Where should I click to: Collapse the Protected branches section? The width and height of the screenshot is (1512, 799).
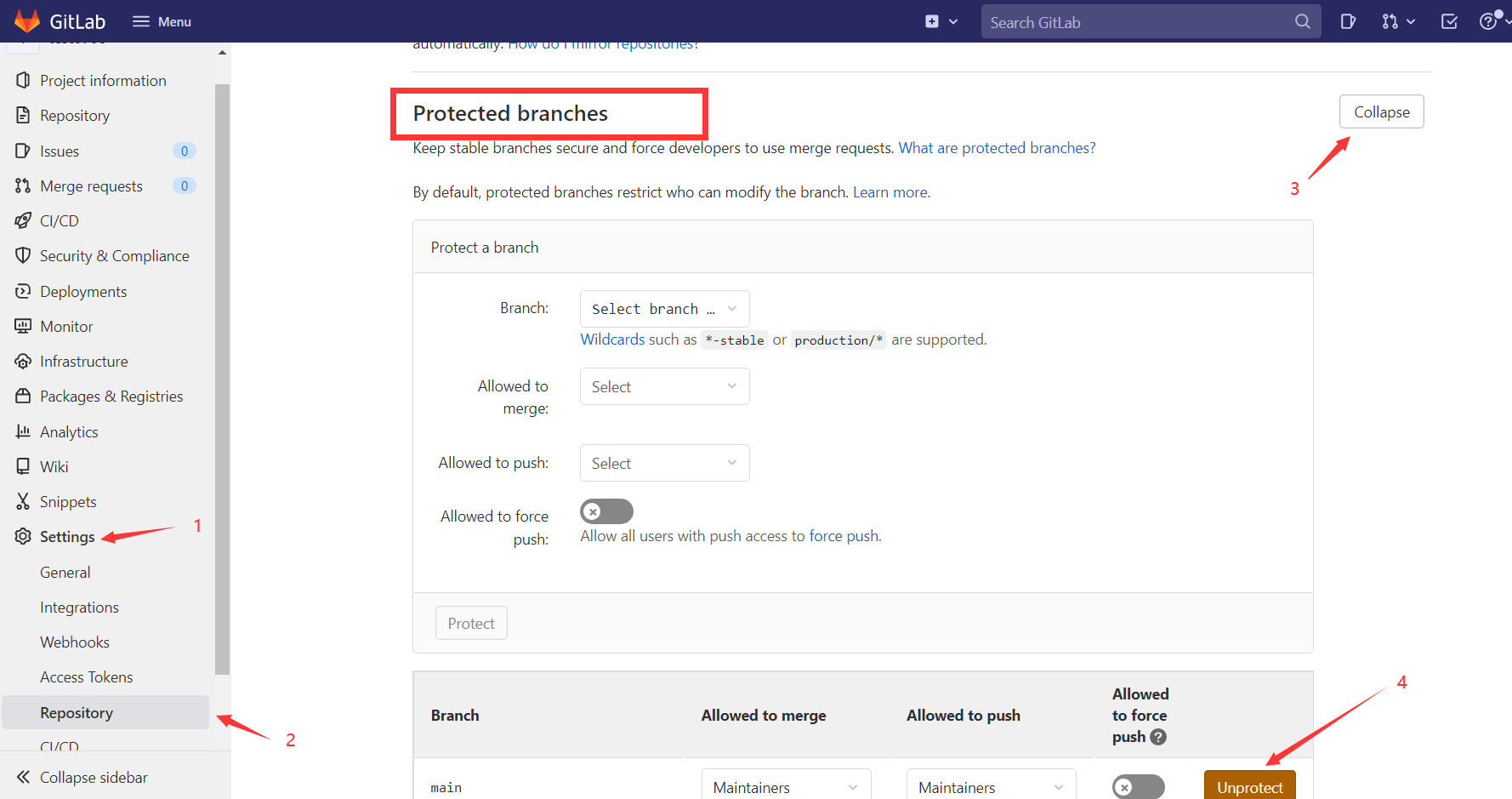[x=1381, y=111]
